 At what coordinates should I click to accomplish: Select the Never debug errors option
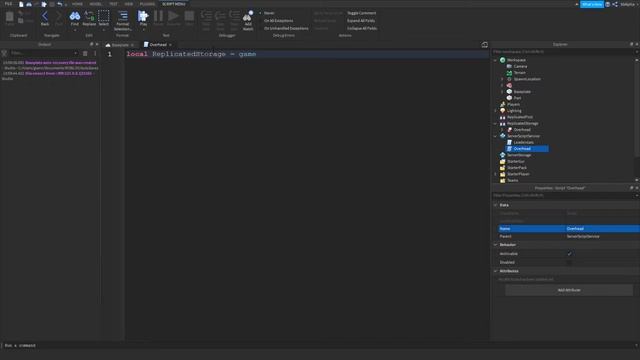(269, 13)
